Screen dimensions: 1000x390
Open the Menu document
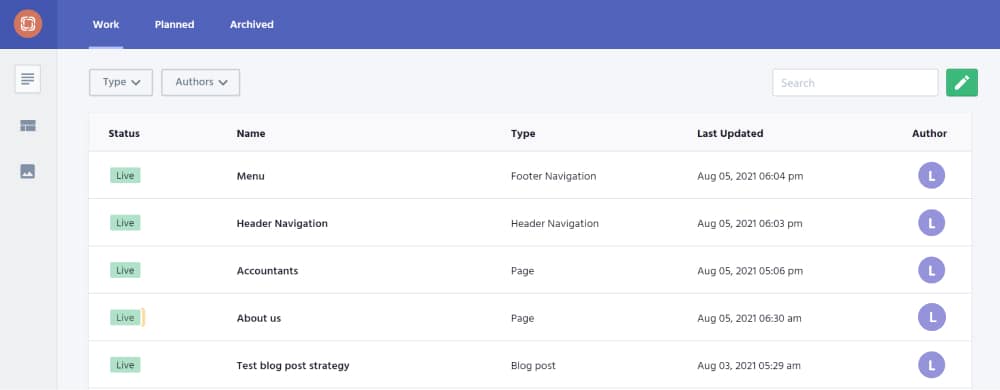click(251, 176)
